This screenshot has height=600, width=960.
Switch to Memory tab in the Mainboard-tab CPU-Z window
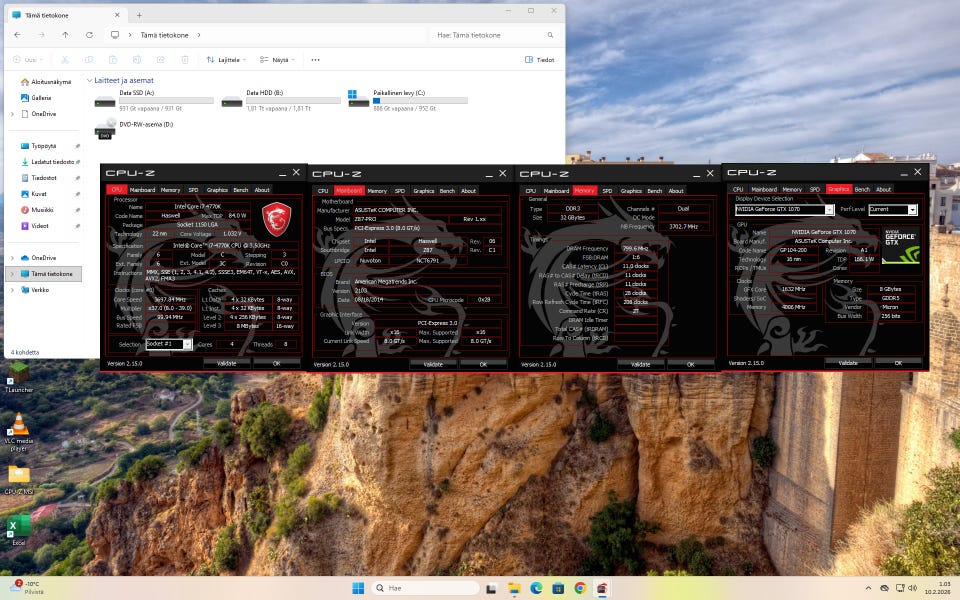[377, 191]
